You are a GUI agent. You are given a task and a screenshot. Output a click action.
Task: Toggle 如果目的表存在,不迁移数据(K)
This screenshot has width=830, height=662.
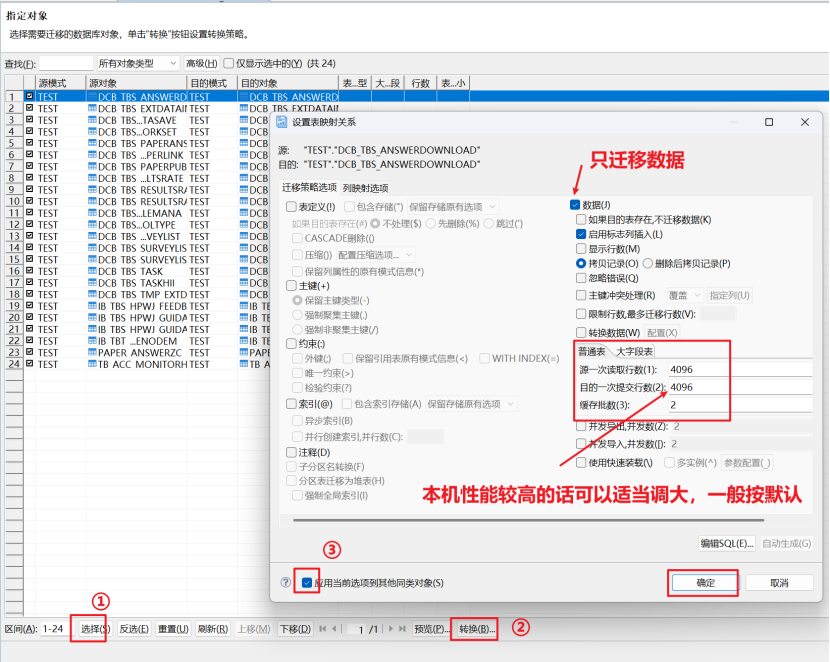point(581,220)
